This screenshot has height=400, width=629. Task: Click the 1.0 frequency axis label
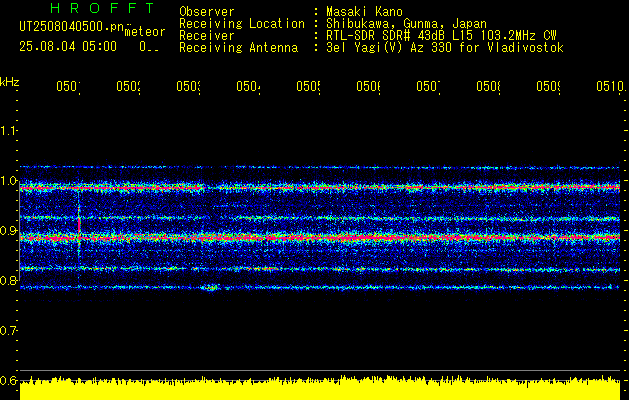tap(8, 181)
